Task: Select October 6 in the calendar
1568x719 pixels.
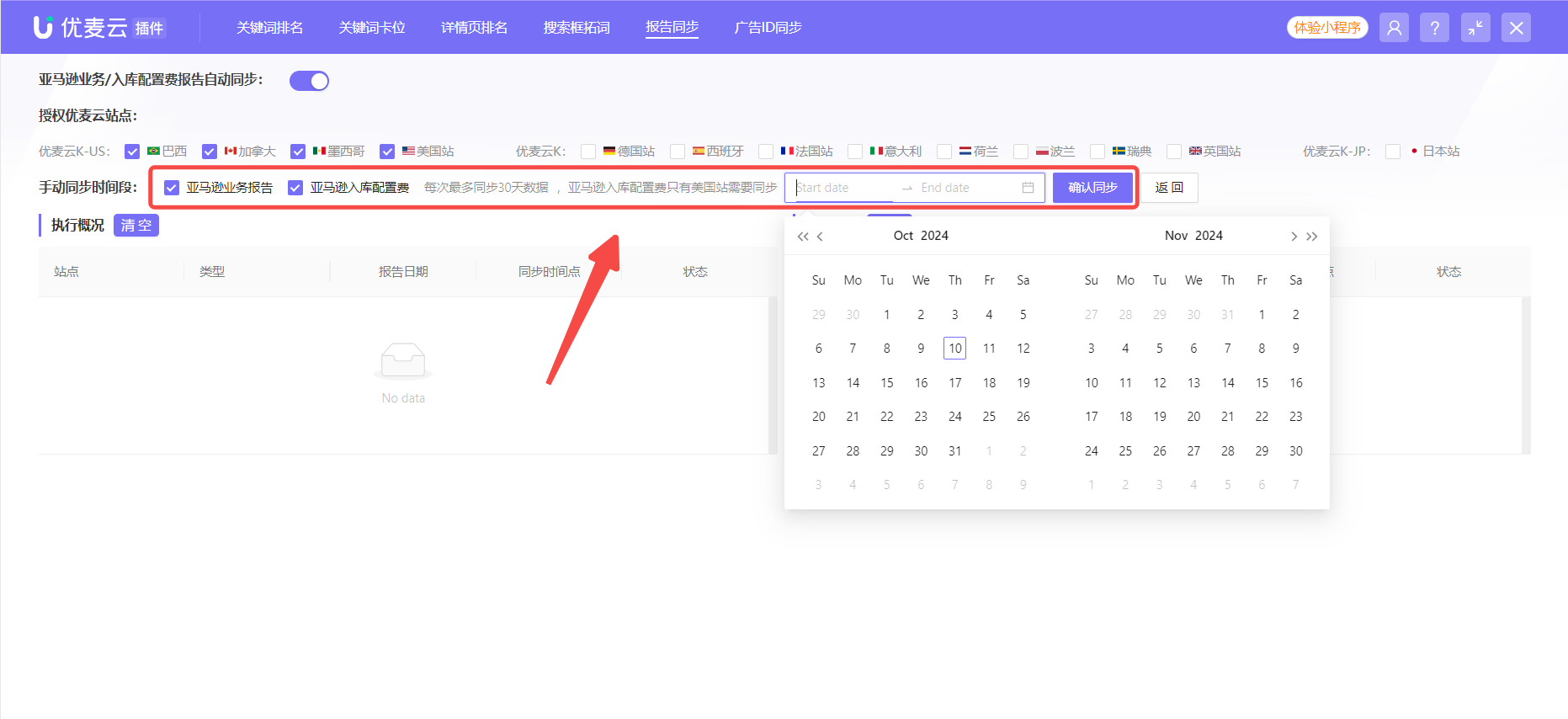Action: [x=819, y=349]
